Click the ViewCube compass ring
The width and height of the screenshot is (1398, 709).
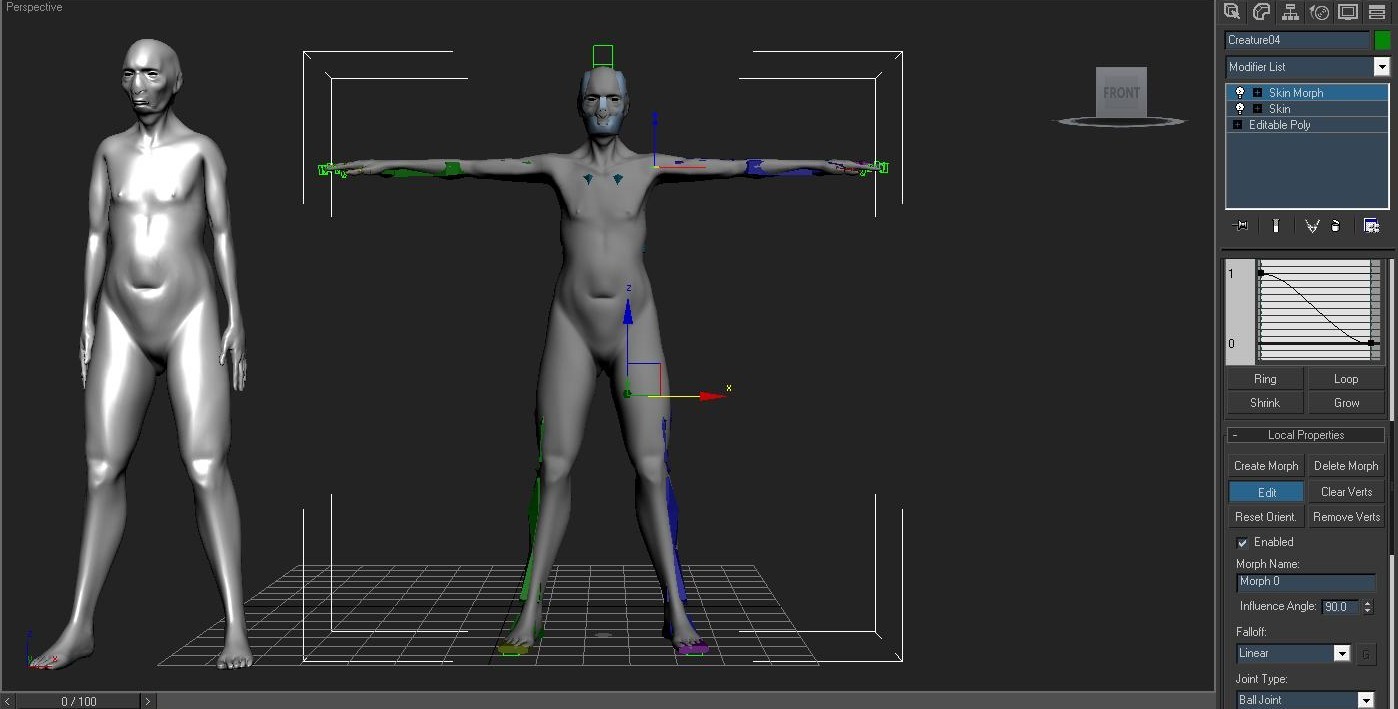[x=1119, y=122]
